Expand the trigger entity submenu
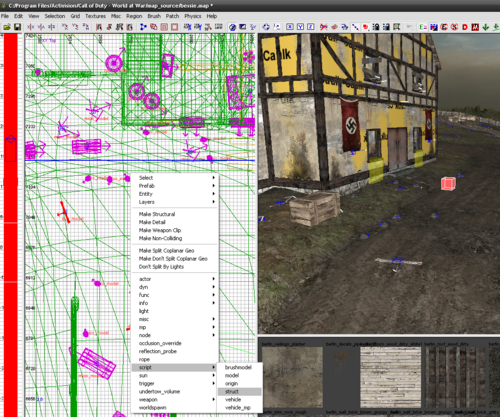Viewport: 500px width, 417px height. tap(175, 383)
